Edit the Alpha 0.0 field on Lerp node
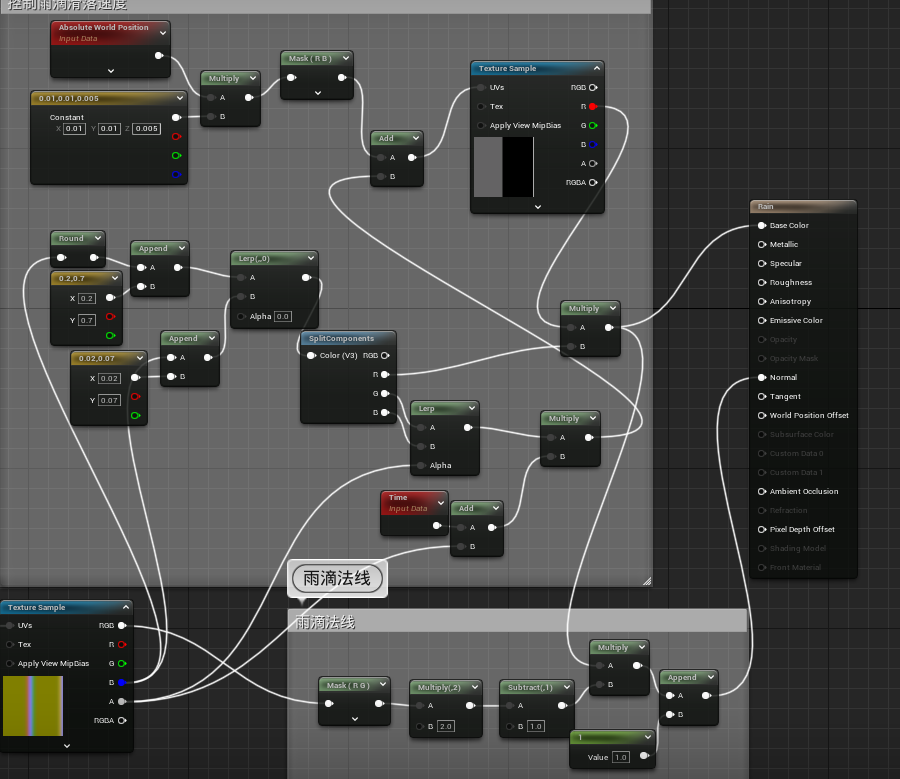 coord(282,316)
